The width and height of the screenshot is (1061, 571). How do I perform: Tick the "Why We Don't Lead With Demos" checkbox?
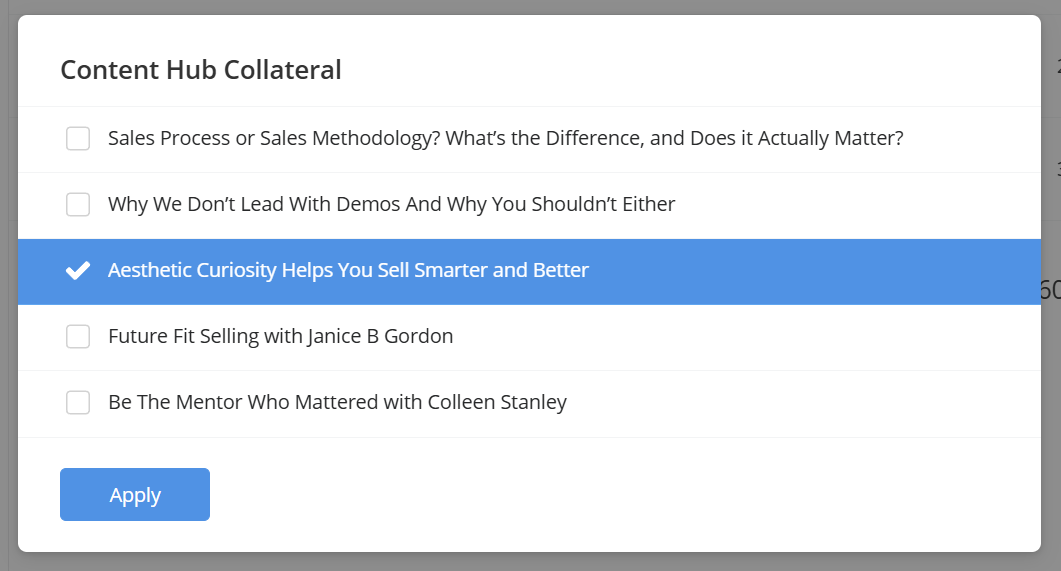click(78, 205)
